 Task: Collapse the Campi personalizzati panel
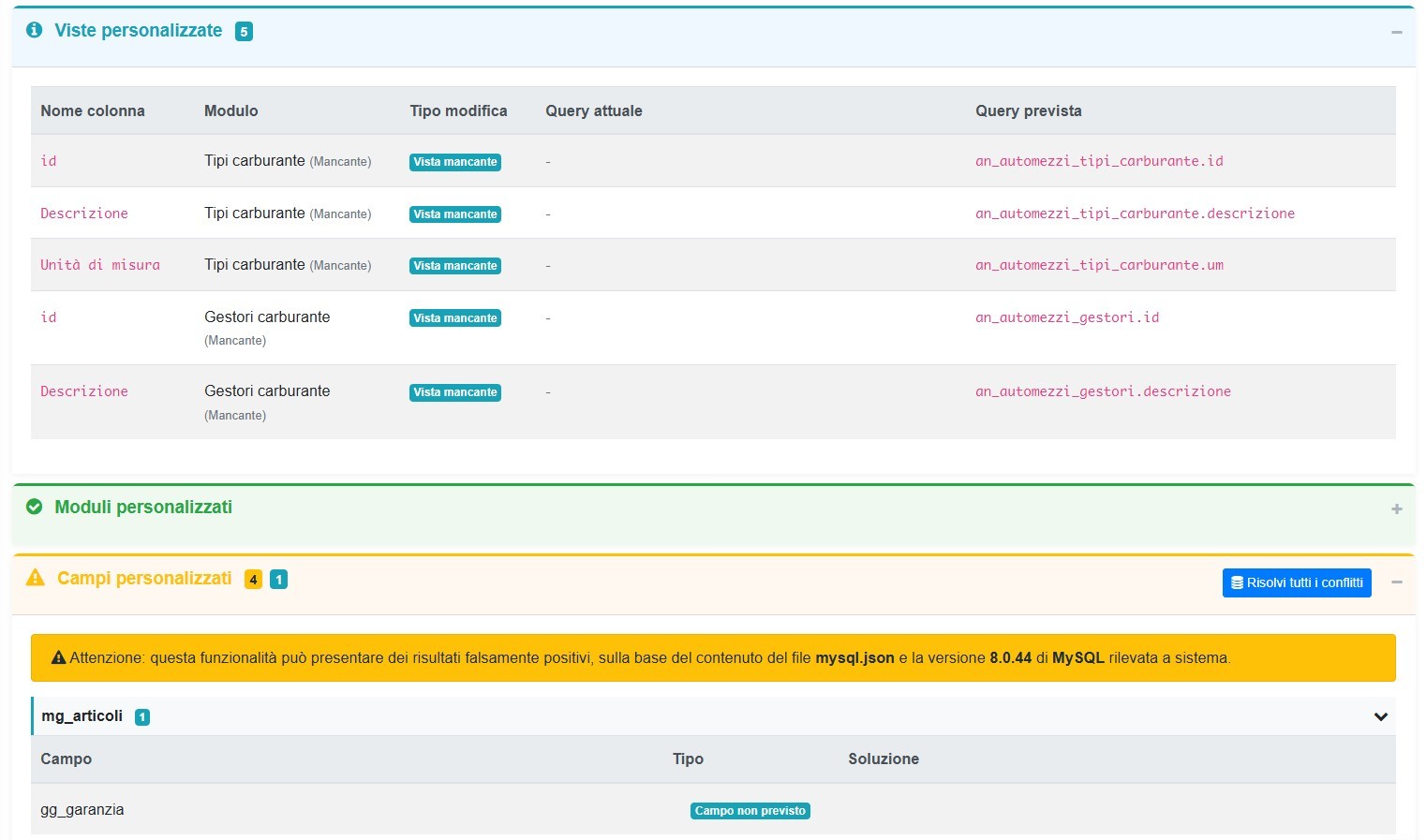1396,582
